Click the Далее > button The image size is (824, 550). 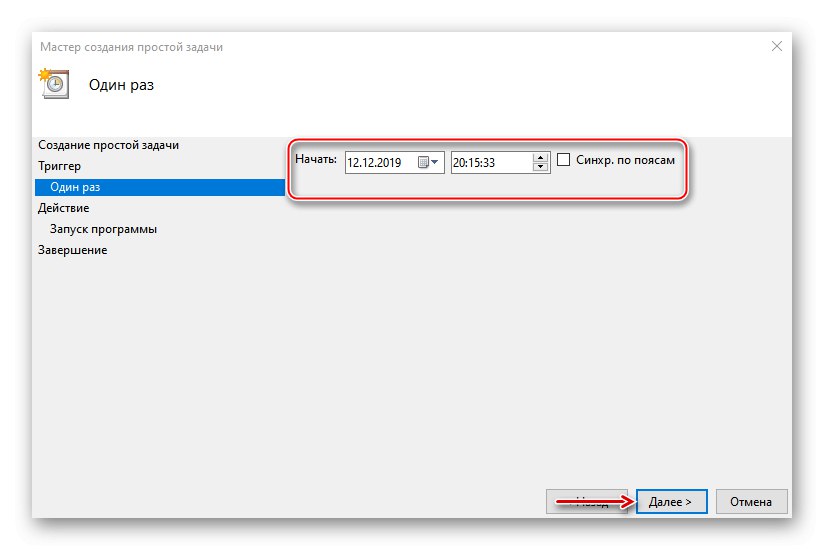(x=672, y=502)
